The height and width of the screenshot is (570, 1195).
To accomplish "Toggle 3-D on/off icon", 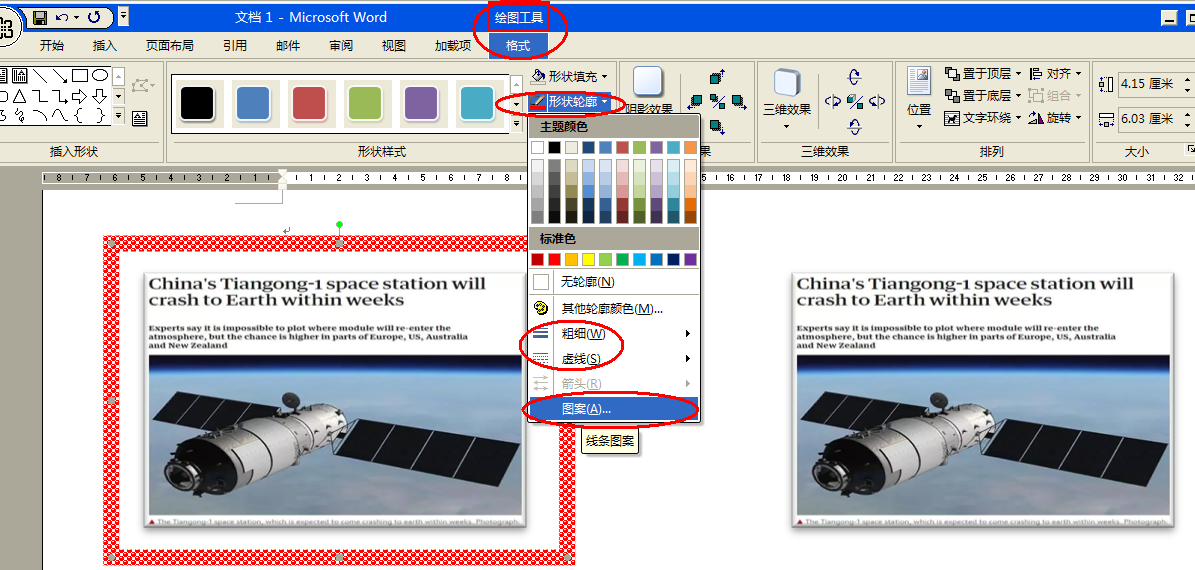I will 855,101.
